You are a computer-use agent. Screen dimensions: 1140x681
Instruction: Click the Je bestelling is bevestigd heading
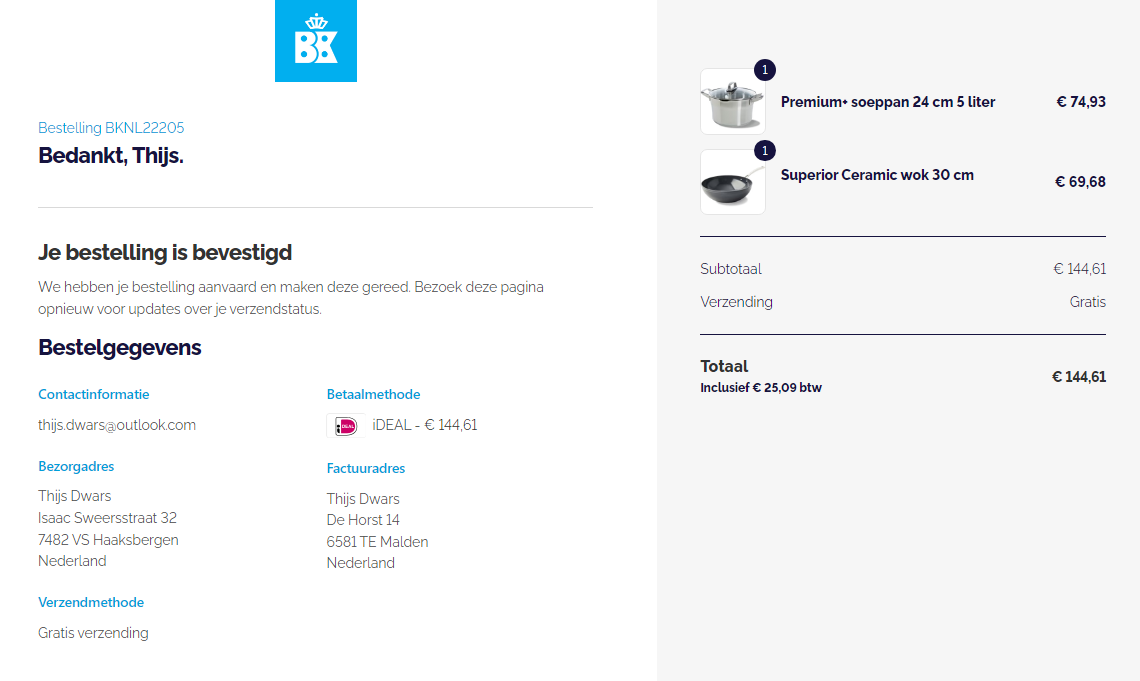pyautogui.click(x=165, y=252)
